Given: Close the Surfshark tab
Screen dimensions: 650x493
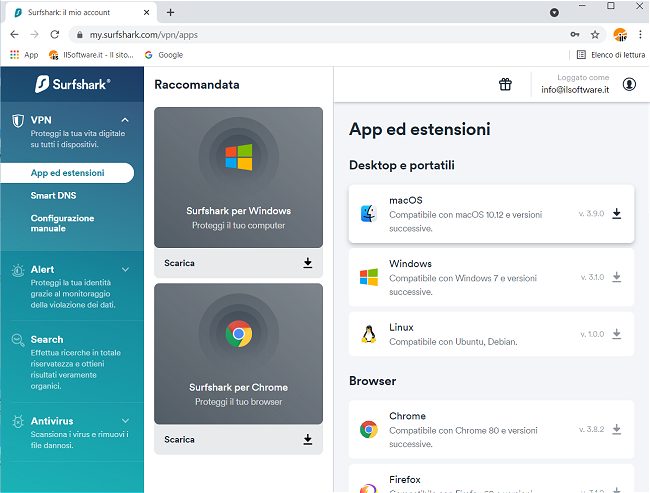Looking at the screenshot, I should [146, 12].
